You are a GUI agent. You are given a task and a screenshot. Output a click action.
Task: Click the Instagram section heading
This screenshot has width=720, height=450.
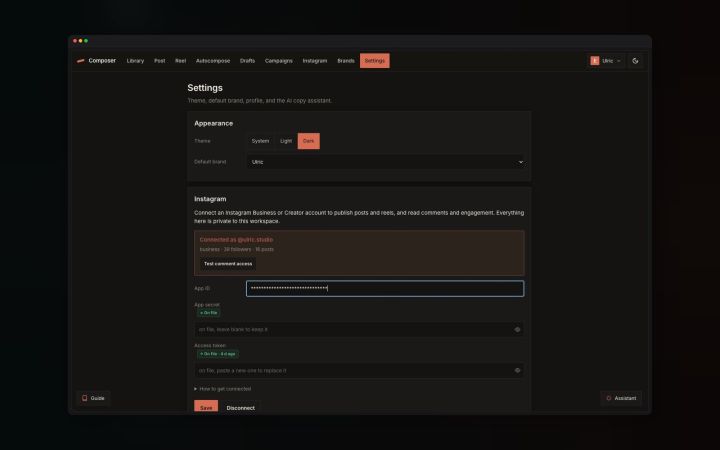(x=210, y=199)
